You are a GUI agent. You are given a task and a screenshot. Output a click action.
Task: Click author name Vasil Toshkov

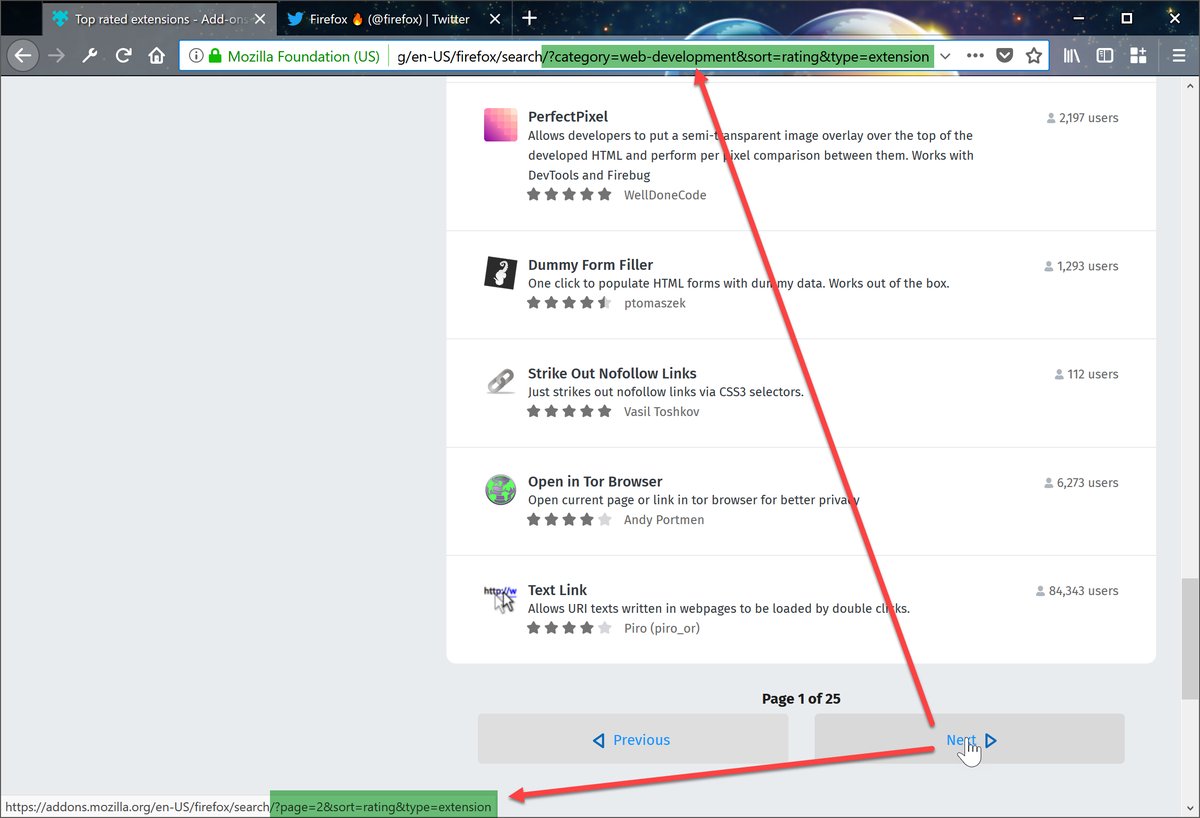click(663, 411)
